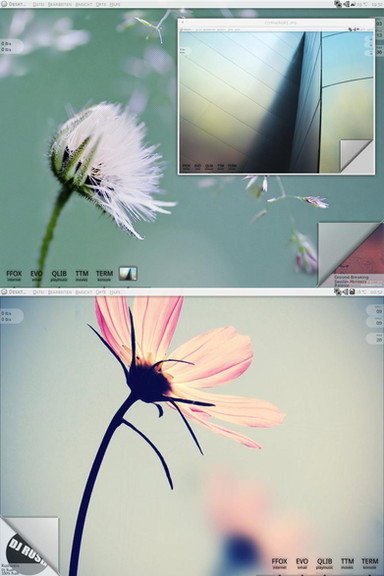Click the network icon in the pink flower desktop tray
384x576 pixels.
[338, 292]
